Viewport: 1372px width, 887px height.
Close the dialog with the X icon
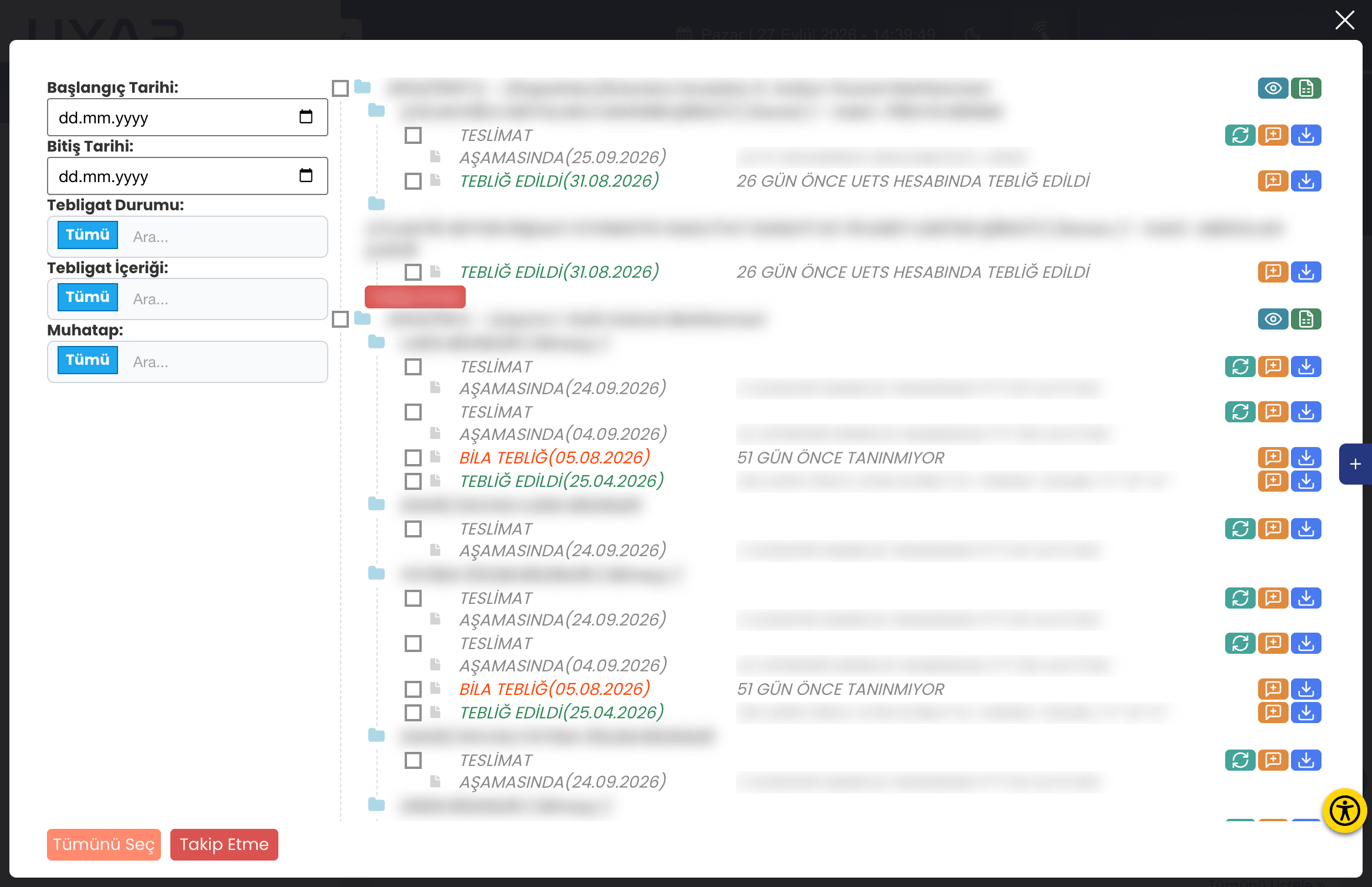1344,20
